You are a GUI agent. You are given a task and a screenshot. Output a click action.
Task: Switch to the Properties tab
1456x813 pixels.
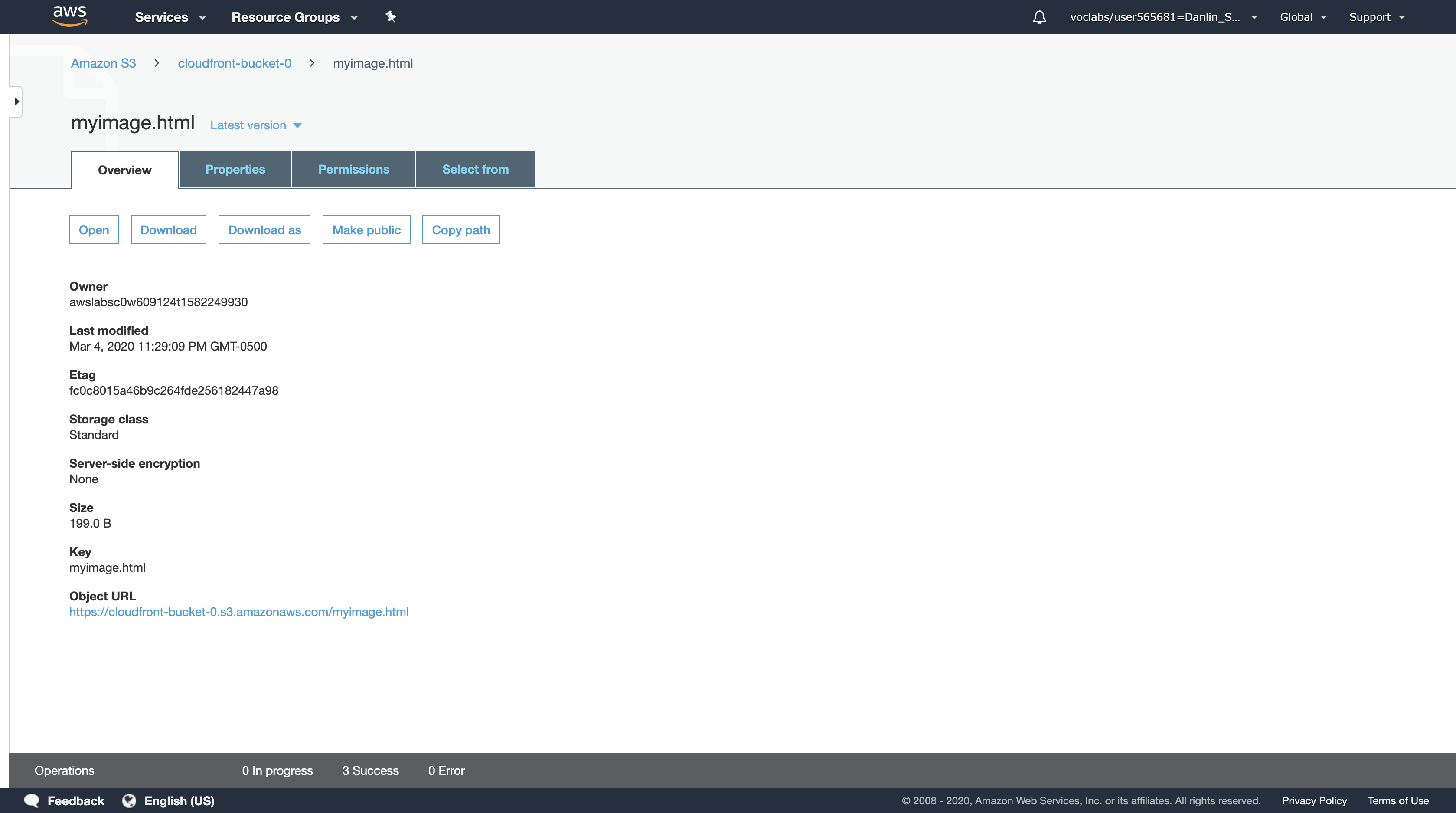point(235,169)
